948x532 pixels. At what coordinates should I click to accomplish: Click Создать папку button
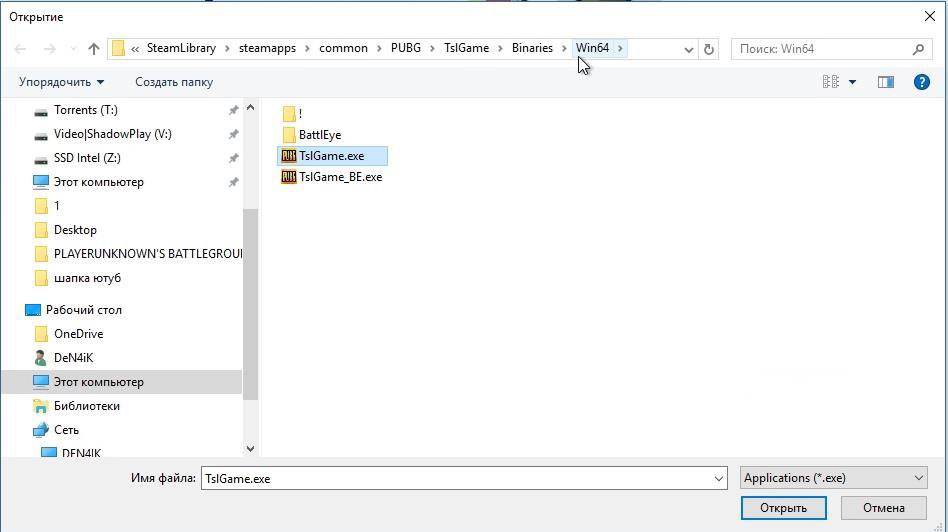[x=174, y=82]
